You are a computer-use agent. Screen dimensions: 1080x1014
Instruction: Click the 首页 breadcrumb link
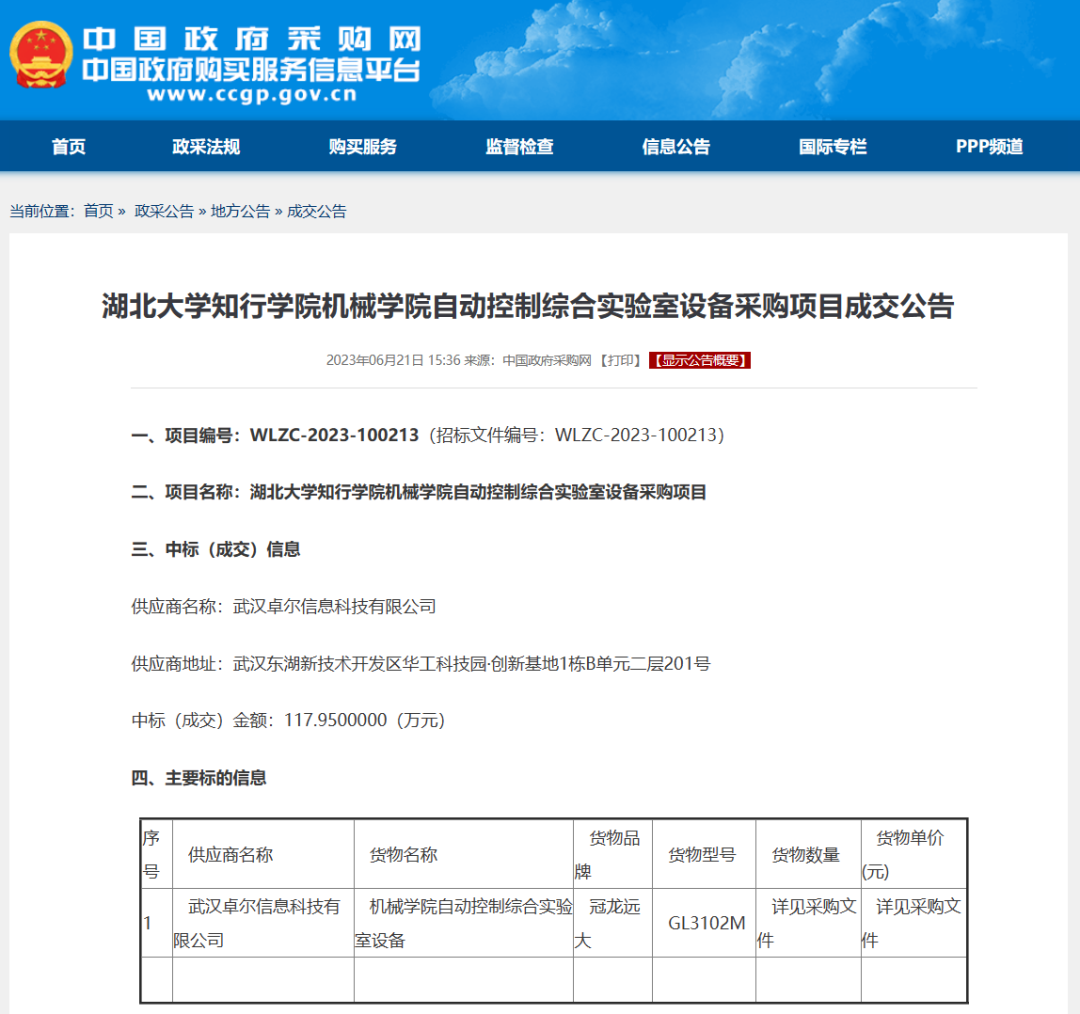click(98, 211)
